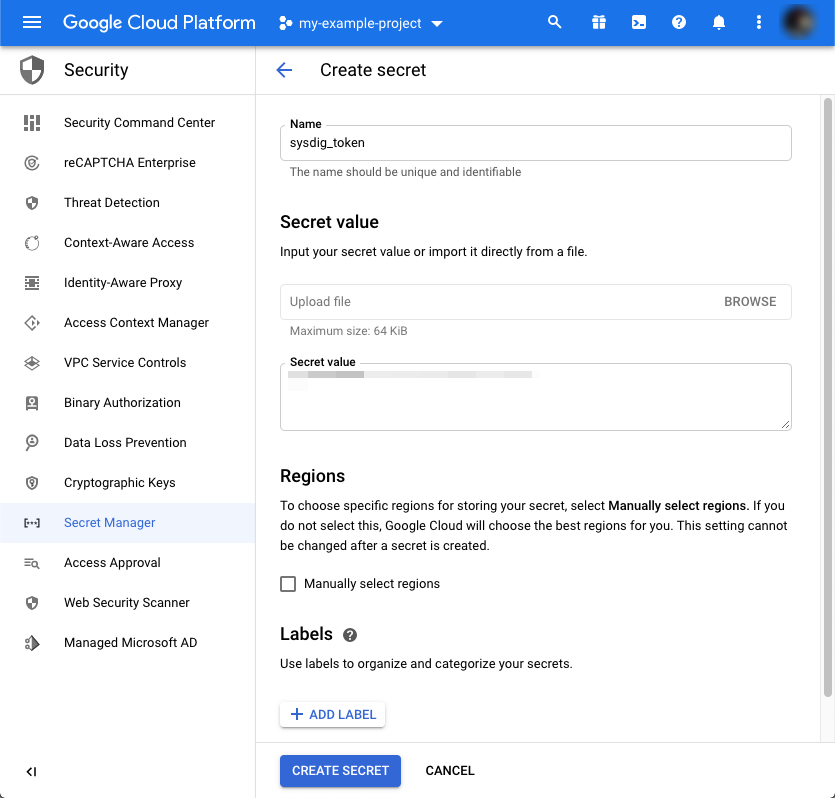835x798 pixels.
Task: Select Secret Manager menu item
Action: (128, 523)
